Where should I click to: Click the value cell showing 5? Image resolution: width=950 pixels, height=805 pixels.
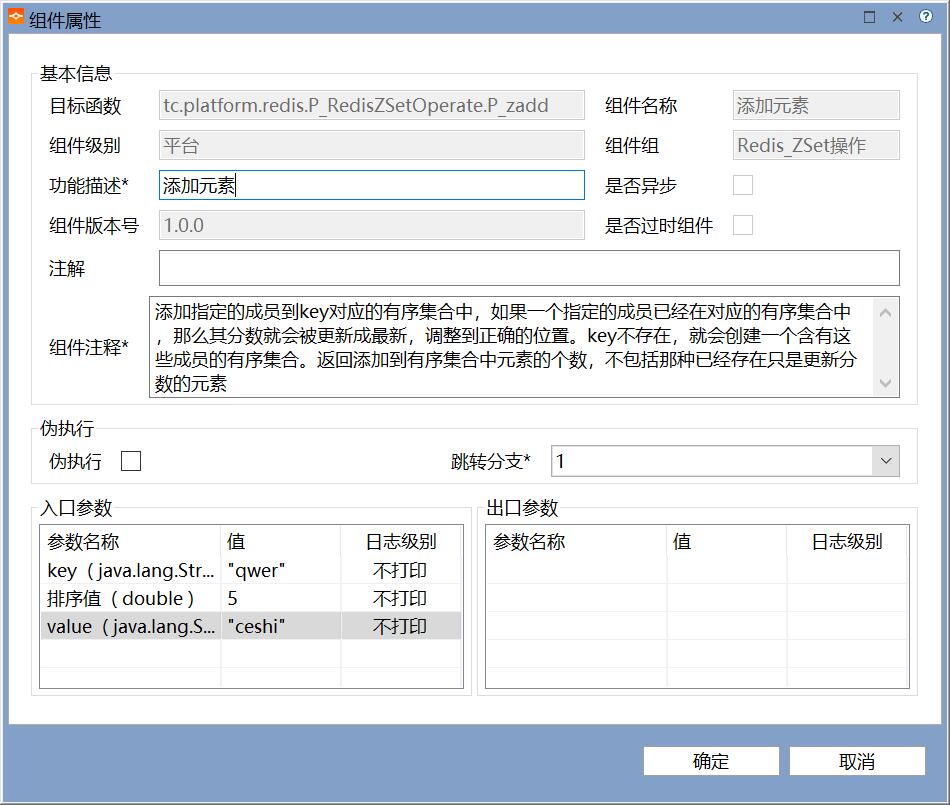click(x=281, y=598)
